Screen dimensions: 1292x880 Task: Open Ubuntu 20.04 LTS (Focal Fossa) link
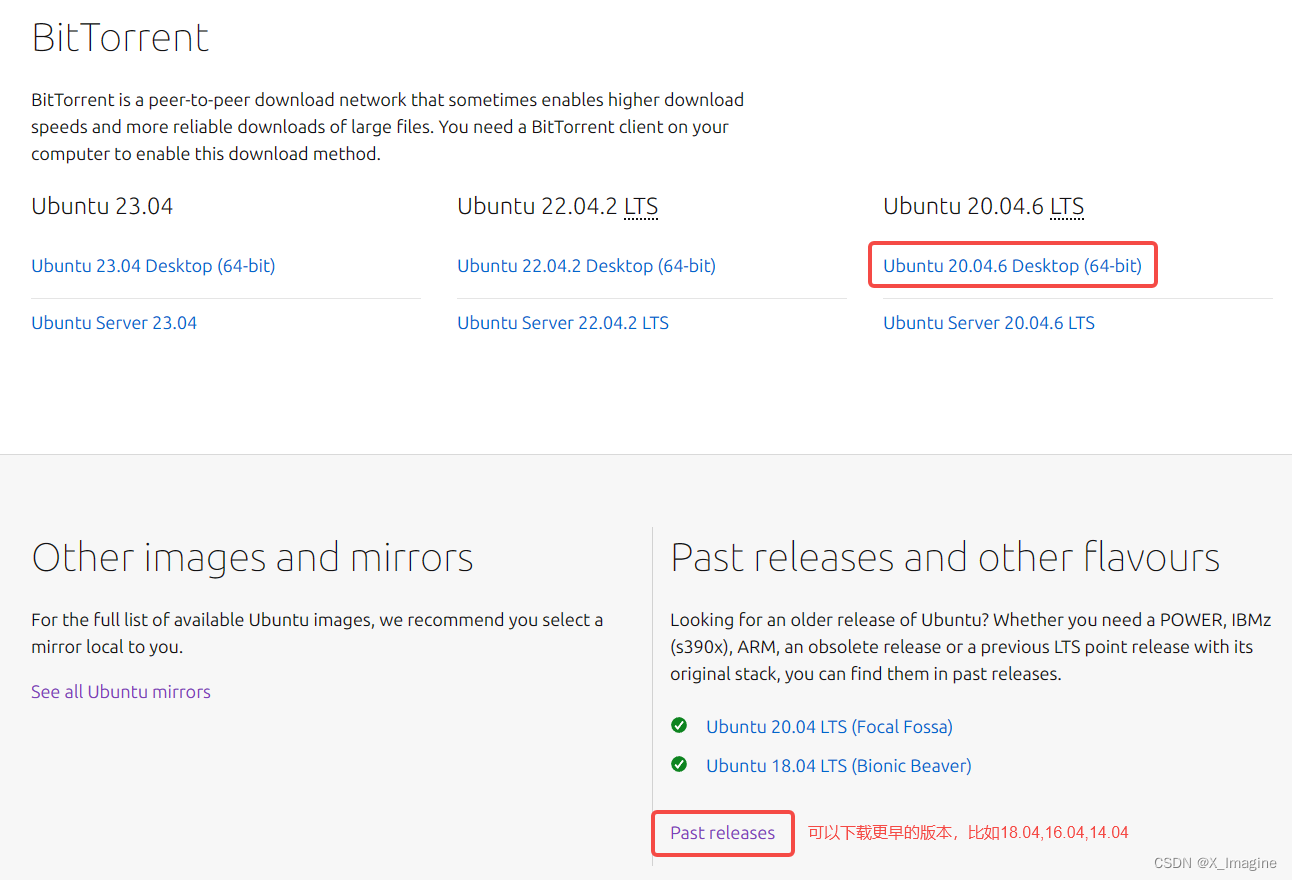point(829,727)
